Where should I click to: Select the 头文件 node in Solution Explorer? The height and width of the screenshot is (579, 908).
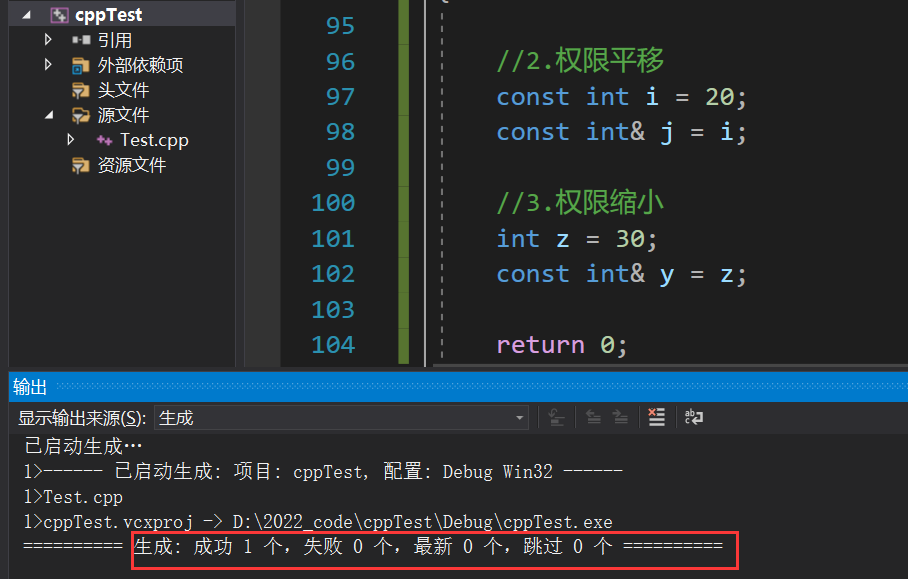[124, 89]
